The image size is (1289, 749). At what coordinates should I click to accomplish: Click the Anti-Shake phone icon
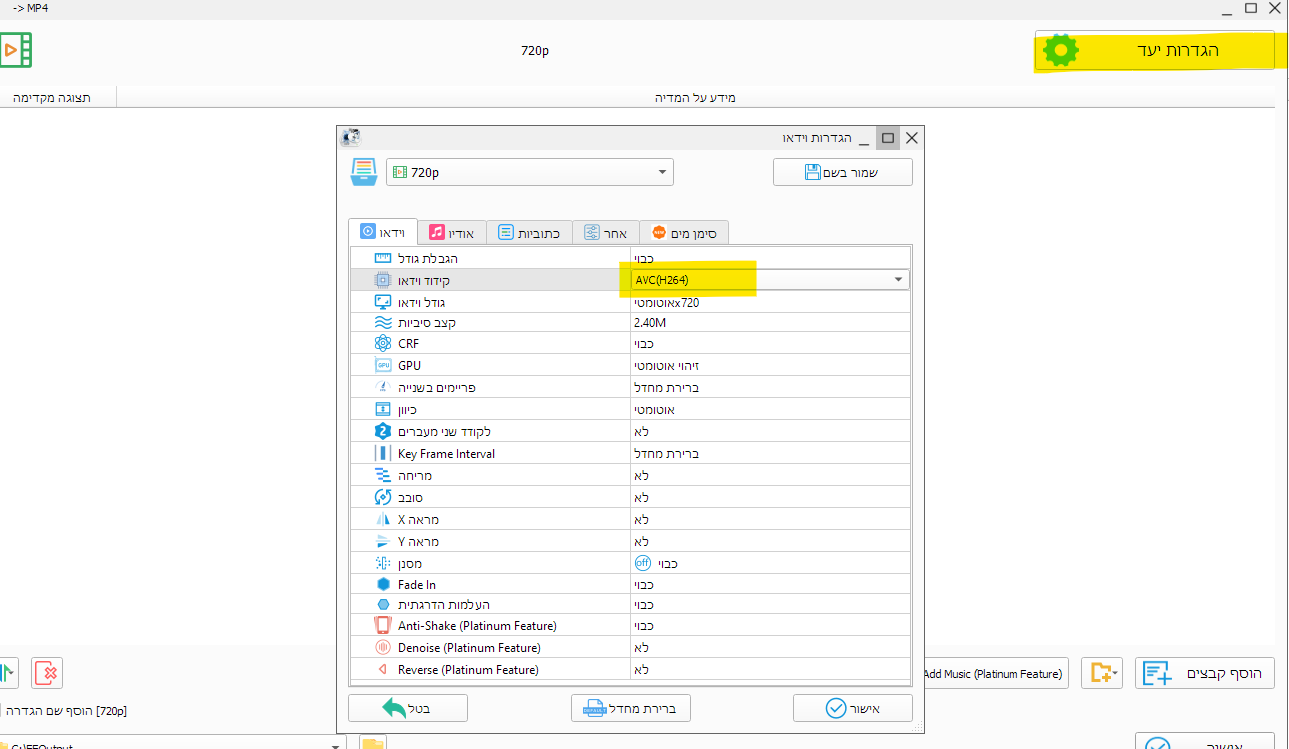(x=384, y=626)
